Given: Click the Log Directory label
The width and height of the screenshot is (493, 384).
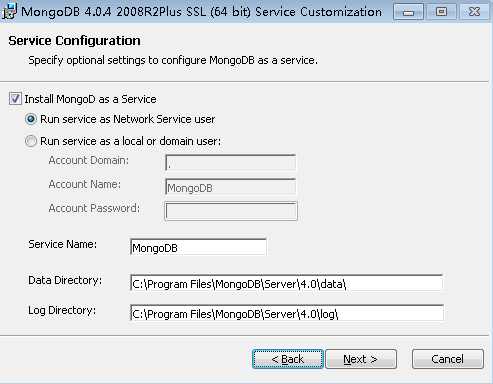Looking at the screenshot, I should point(62,310).
